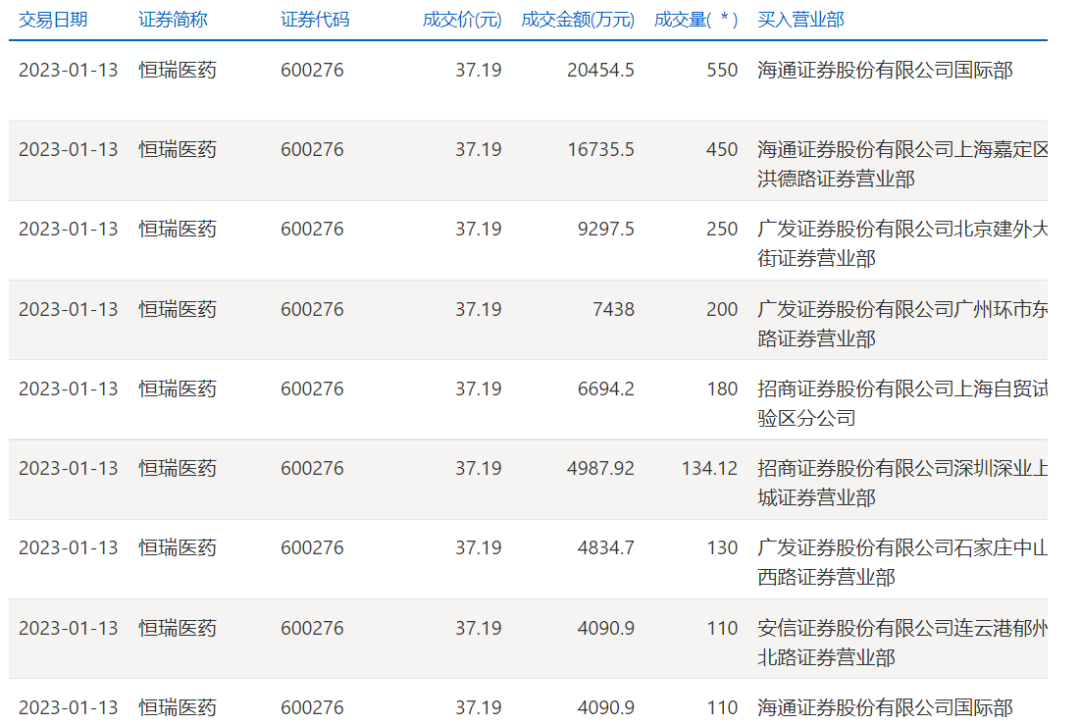Click date 2023-01-13 in the 9297.5 row
The height and width of the screenshot is (725, 1080).
(x=68, y=229)
